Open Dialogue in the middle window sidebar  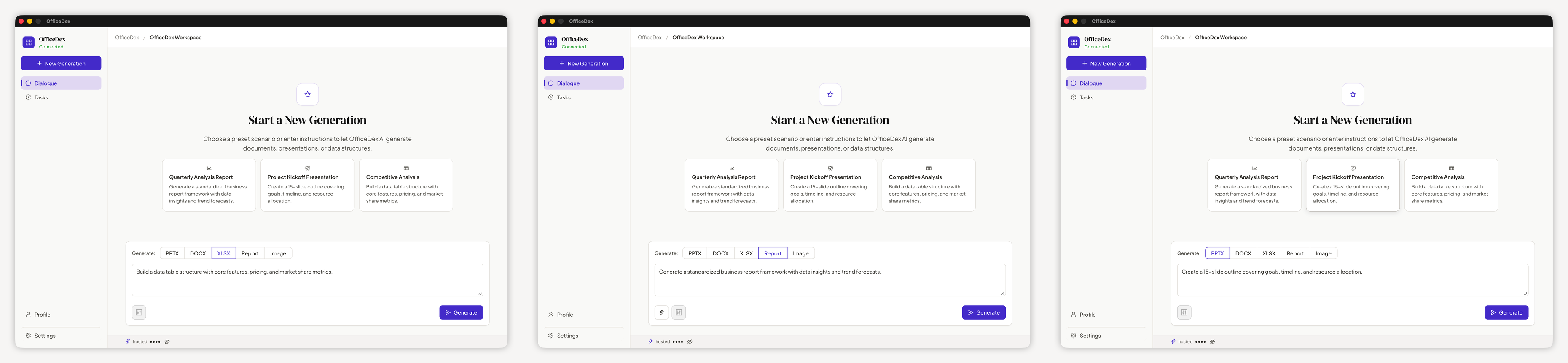[584, 83]
